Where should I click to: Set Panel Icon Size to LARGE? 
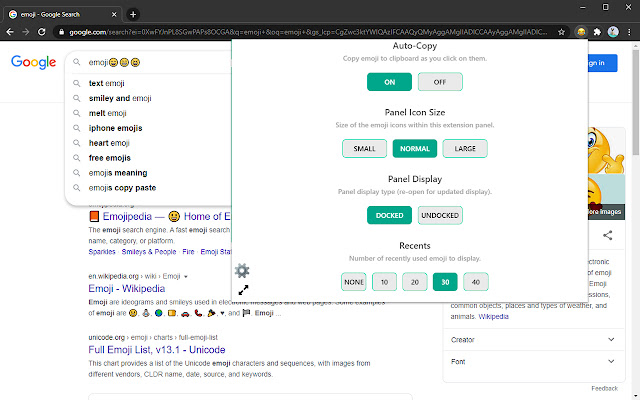pos(465,149)
